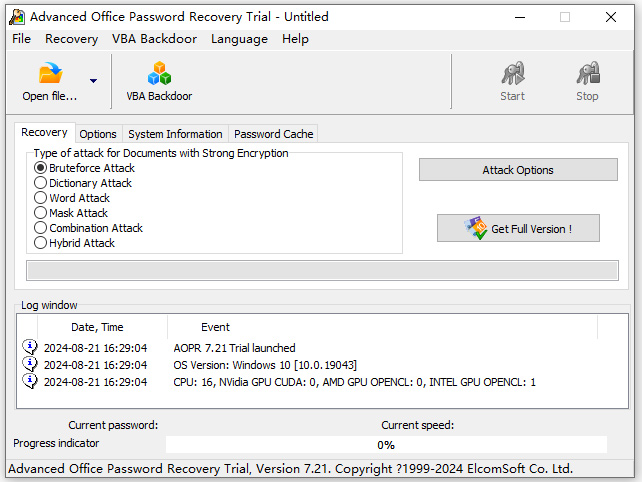Click the Attack Options button

coord(518,170)
